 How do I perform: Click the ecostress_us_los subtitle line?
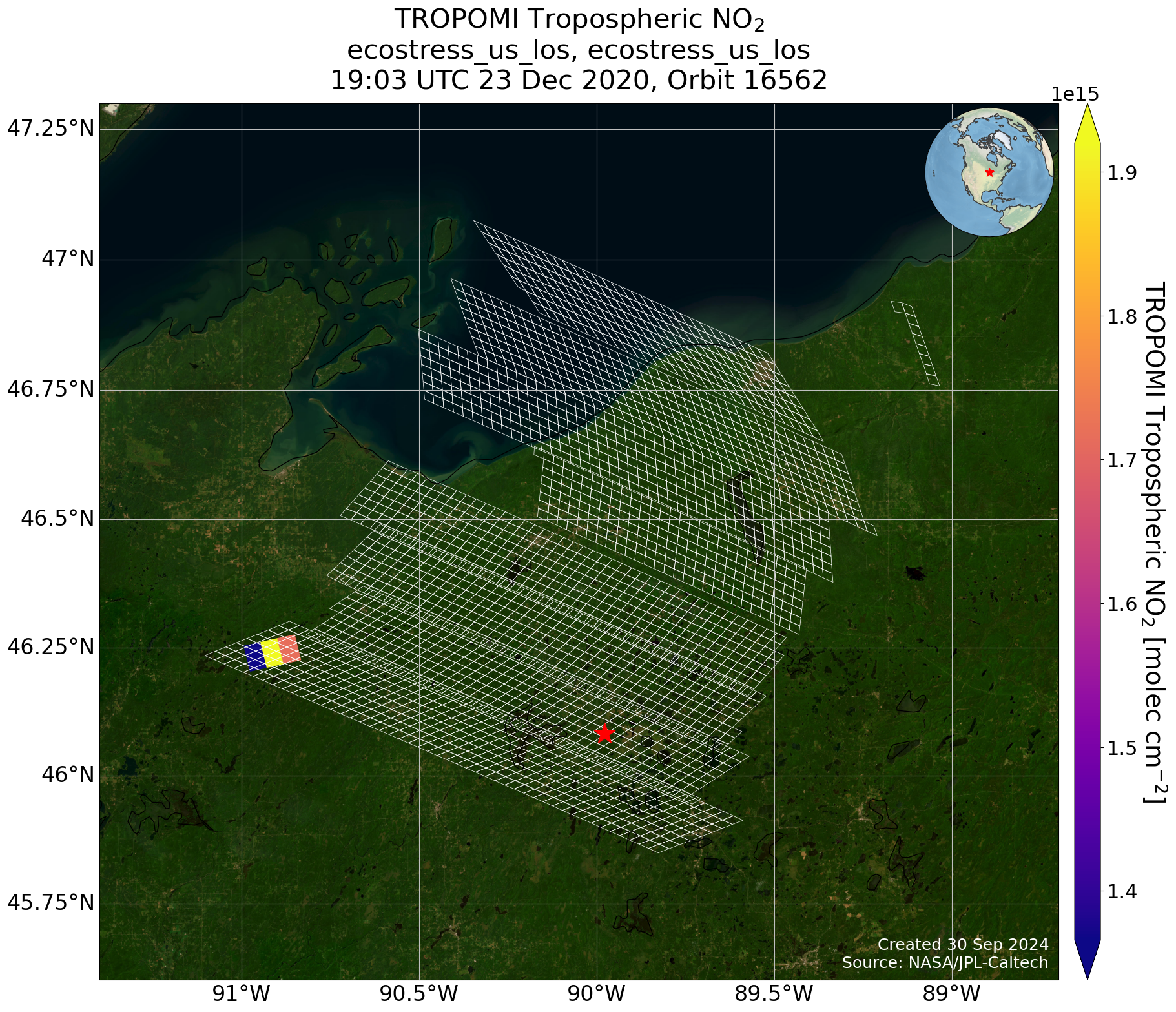[579, 50]
